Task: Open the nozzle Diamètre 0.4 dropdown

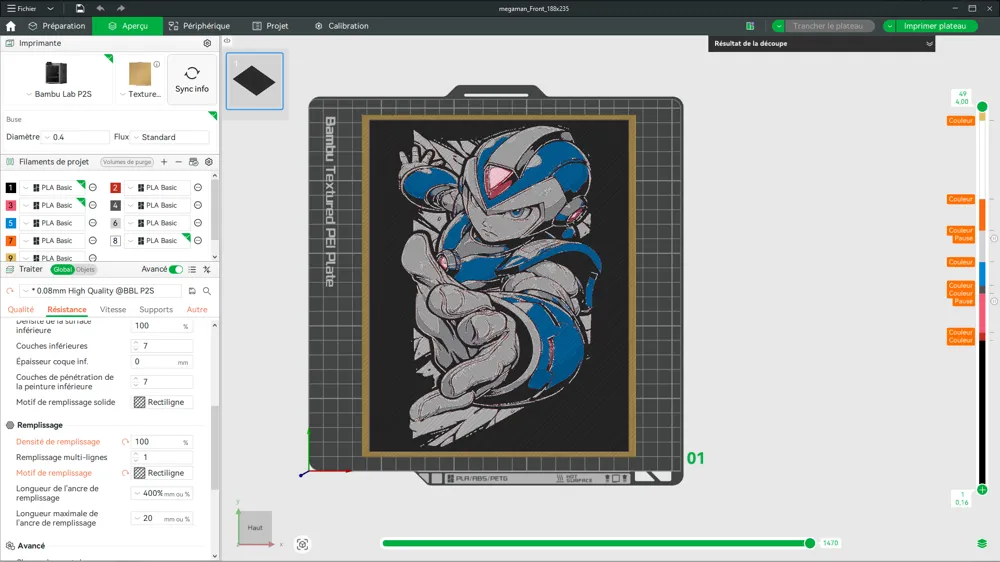Action: pos(75,137)
